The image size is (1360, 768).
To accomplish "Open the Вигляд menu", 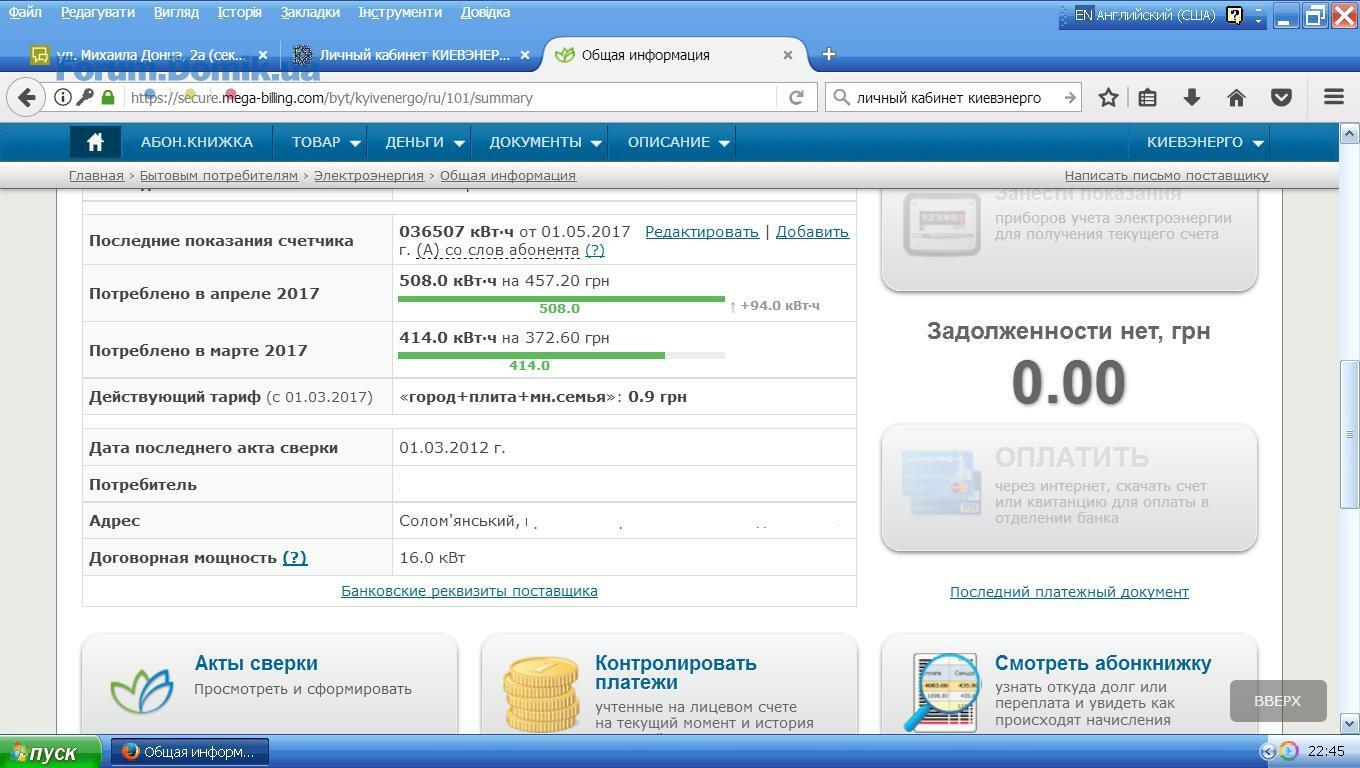I will [175, 12].
